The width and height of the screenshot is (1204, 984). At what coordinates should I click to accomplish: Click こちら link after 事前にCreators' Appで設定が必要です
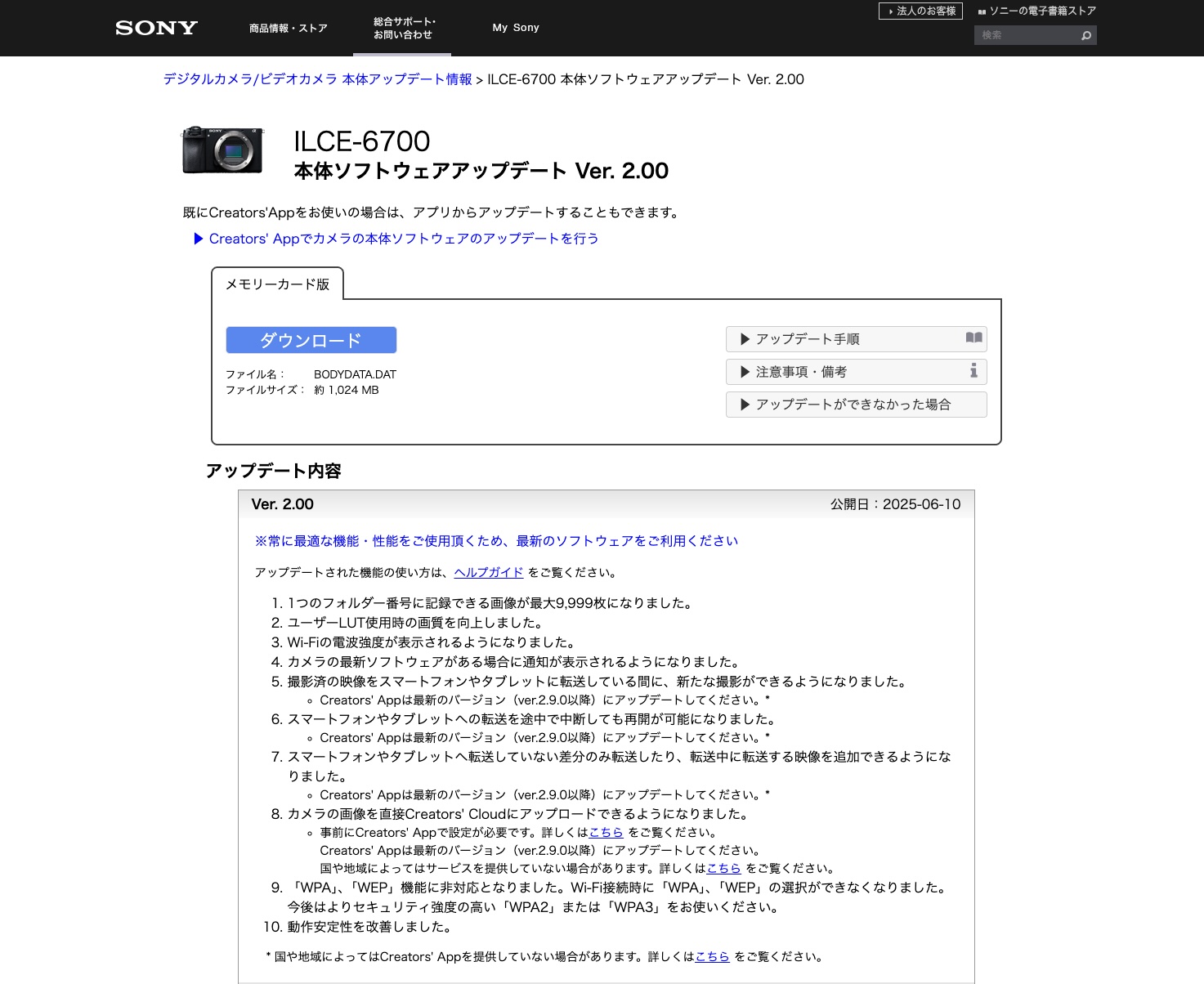tap(606, 832)
